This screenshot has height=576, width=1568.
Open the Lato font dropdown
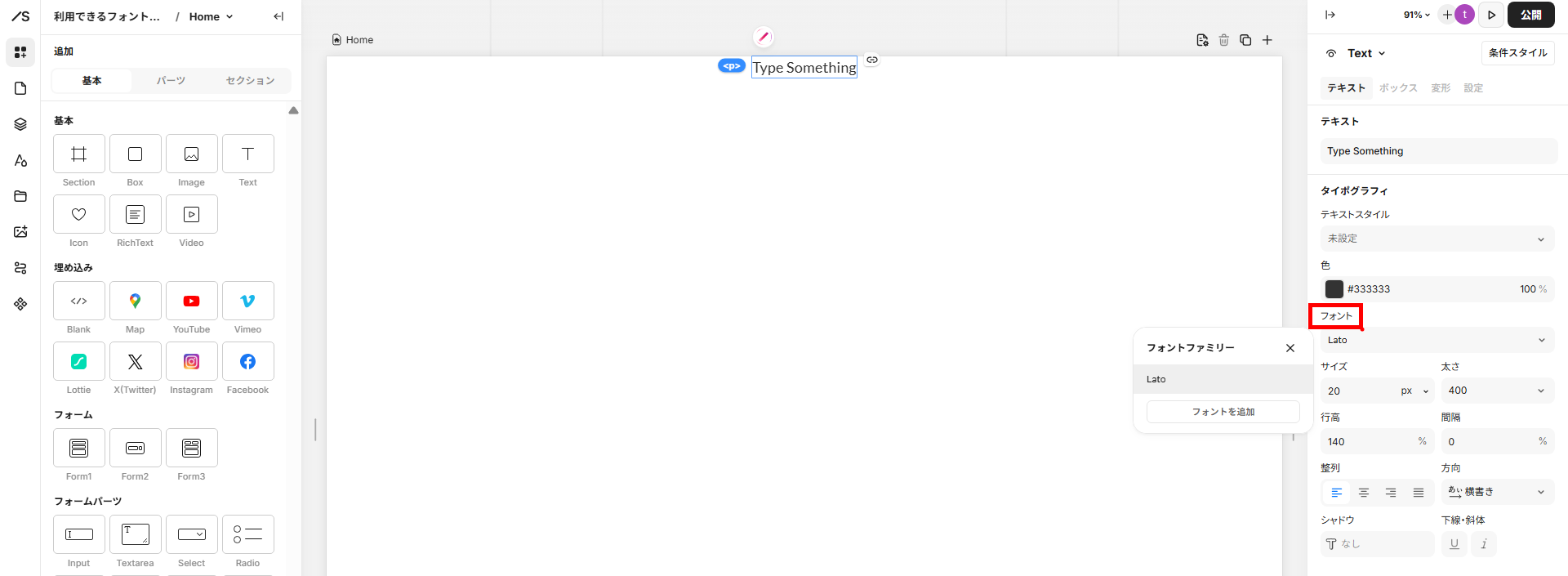point(1437,340)
